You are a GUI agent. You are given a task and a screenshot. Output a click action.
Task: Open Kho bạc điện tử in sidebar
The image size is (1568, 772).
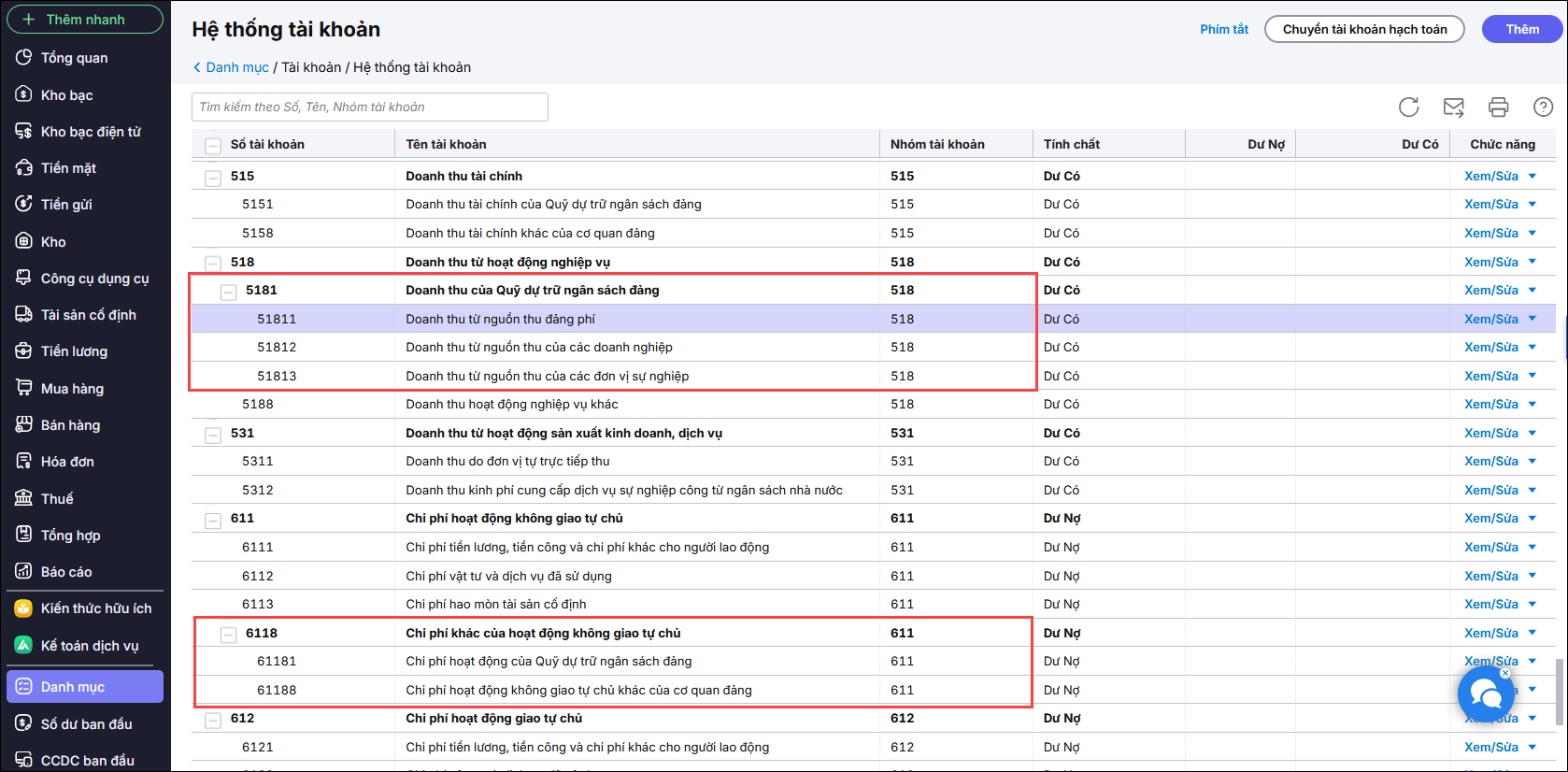point(90,132)
